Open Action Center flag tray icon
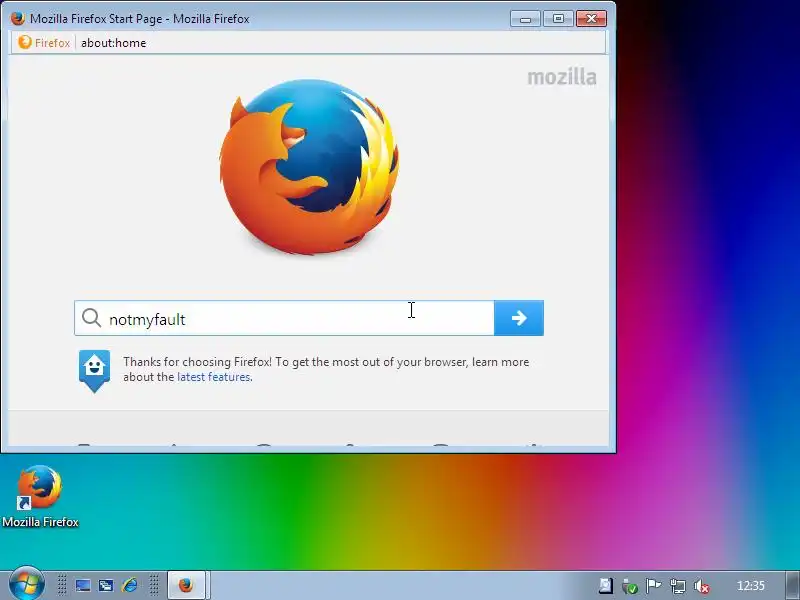Viewport: 800px width, 600px height. [x=654, y=586]
